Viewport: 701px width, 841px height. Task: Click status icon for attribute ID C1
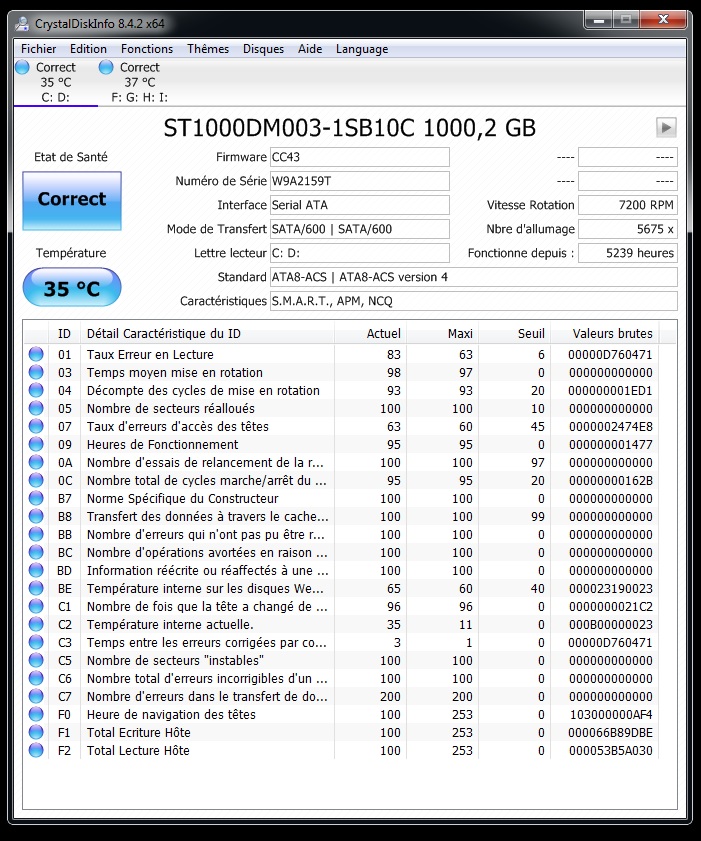(36, 606)
